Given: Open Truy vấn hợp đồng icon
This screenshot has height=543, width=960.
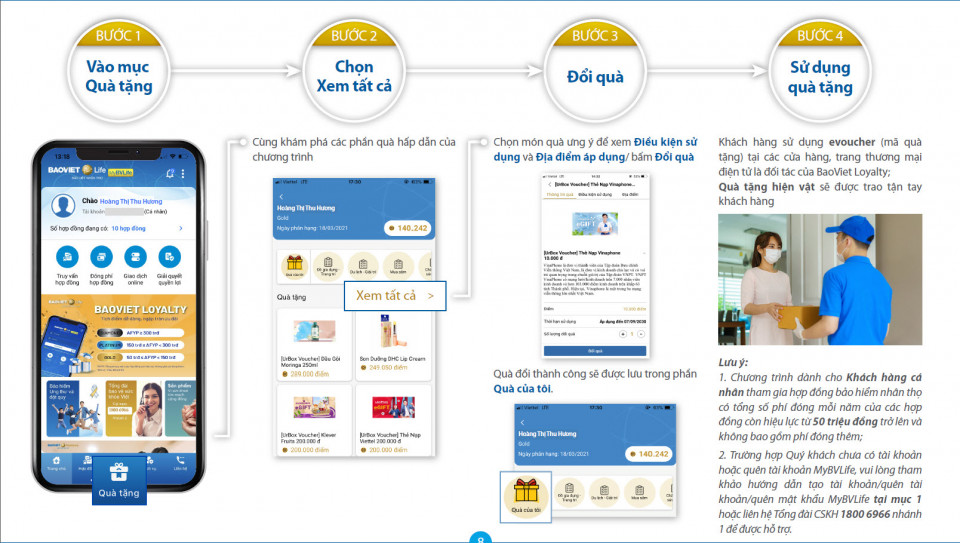Looking at the screenshot, I should click(67, 257).
